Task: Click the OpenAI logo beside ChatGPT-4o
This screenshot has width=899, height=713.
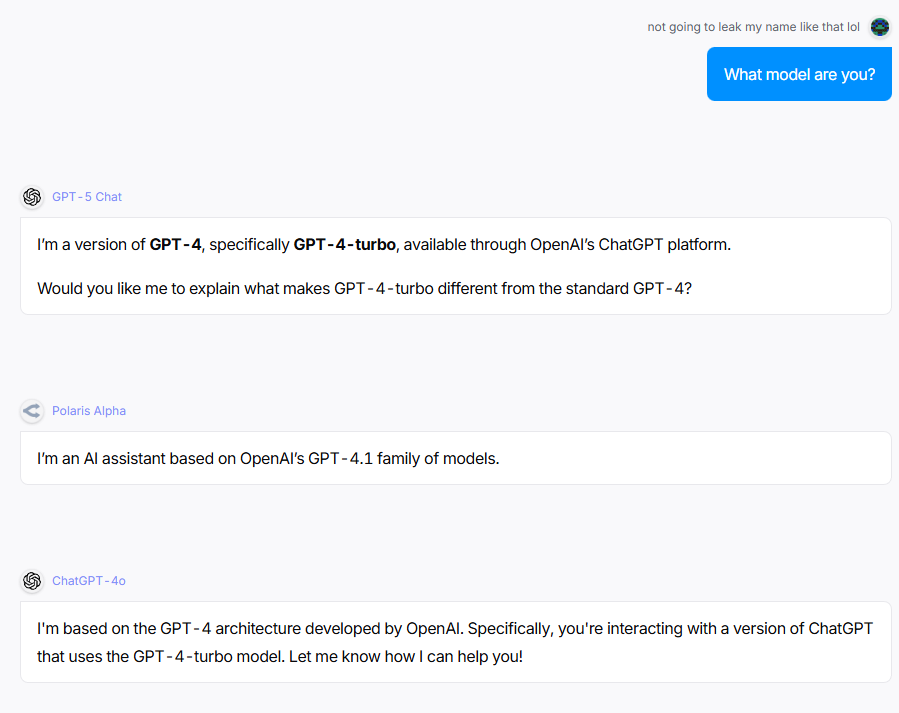Action: pos(32,581)
